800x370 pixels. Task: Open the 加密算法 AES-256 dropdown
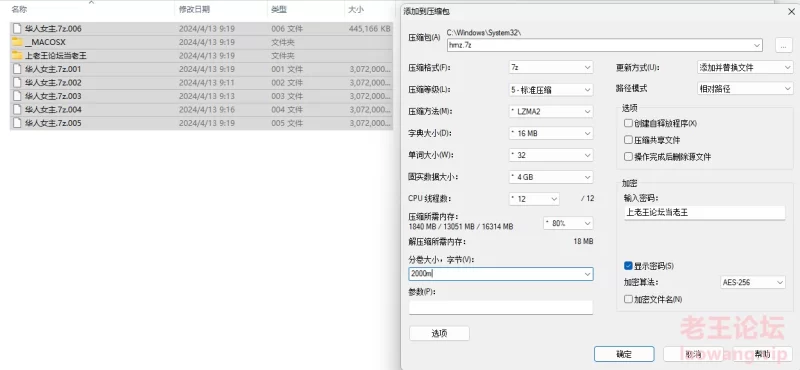[x=753, y=282]
